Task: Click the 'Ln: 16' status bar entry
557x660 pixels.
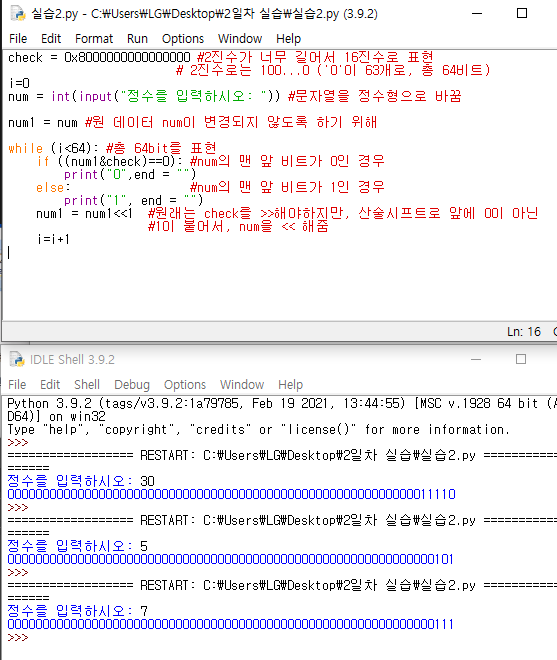Action: (x=524, y=332)
